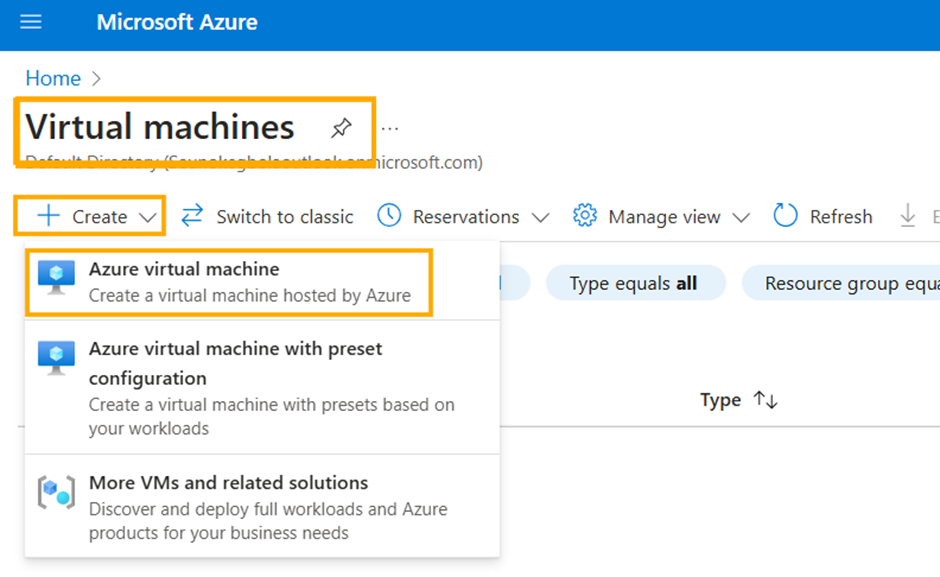Screen dimensions: 940x577
Task: Click the Microsoft Azure header title
Action: tap(177, 22)
